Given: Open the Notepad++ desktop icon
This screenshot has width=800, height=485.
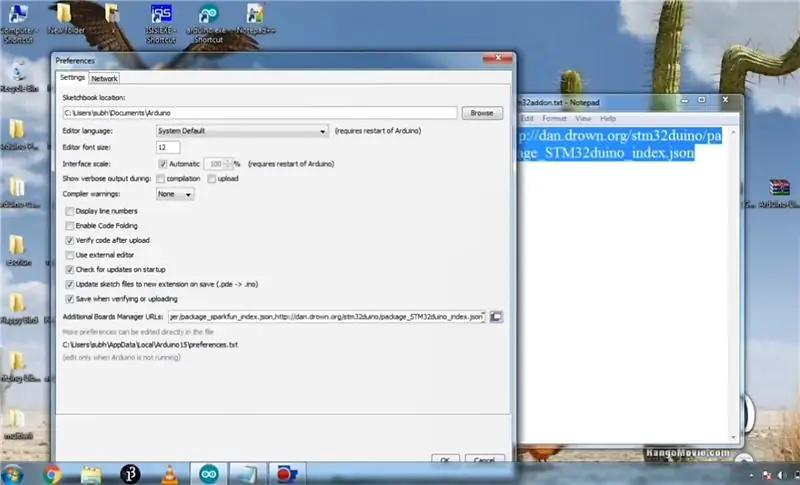Looking at the screenshot, I should pyautogui.click(x=255, y=19).
